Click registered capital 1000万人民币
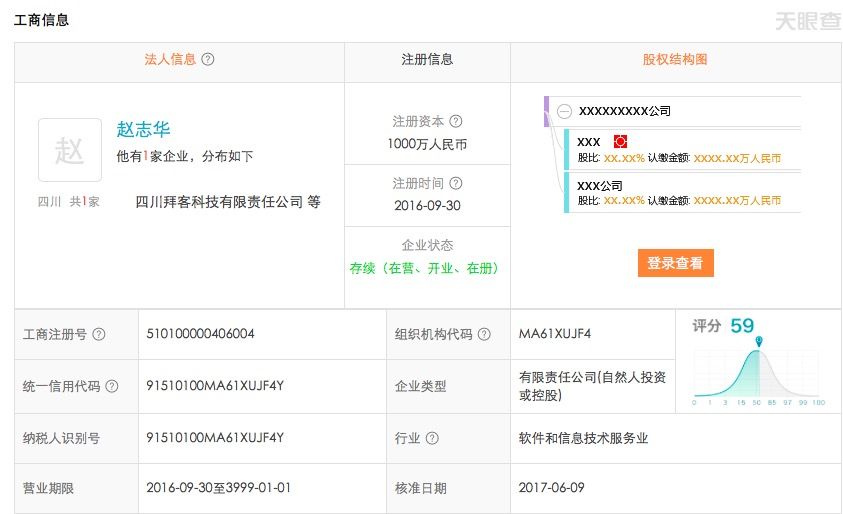The width and height of the screenshot is (843, 514). 427,144
